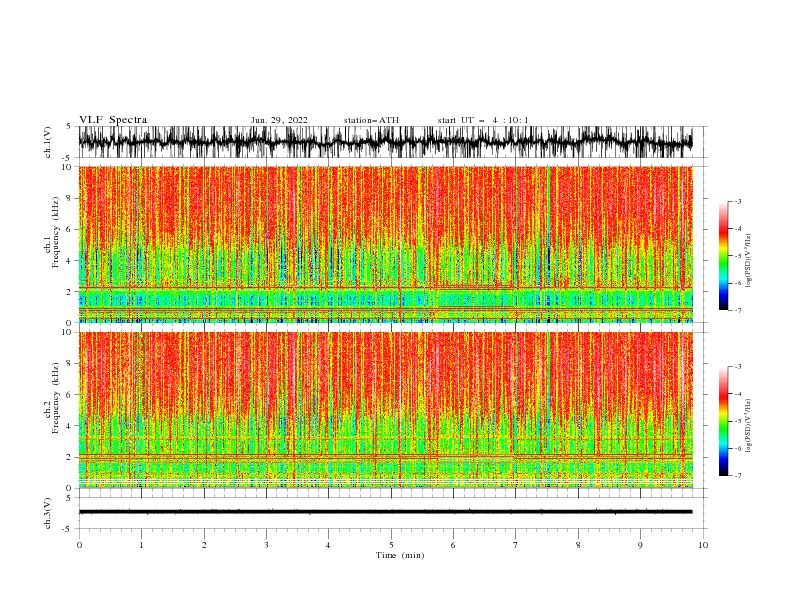Click the 'VLF Spectra' title text
This screenshot has height=612, width=792.
click(113, 120)
